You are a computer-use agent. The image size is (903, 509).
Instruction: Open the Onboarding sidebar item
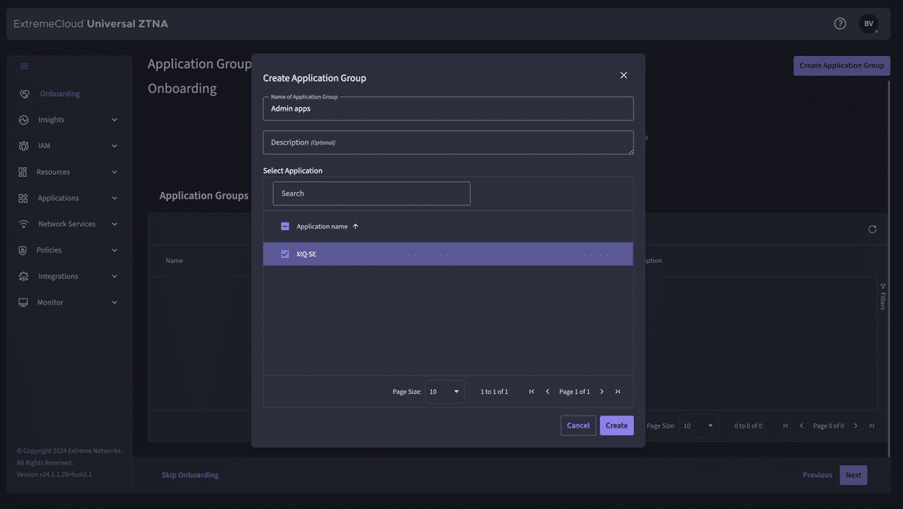pyautogui.click(x=60, y=94)
